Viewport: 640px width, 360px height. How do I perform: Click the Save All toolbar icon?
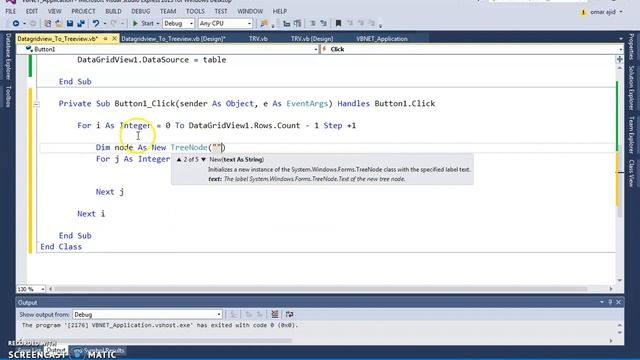pyautogui.click(x=81, y=24)
